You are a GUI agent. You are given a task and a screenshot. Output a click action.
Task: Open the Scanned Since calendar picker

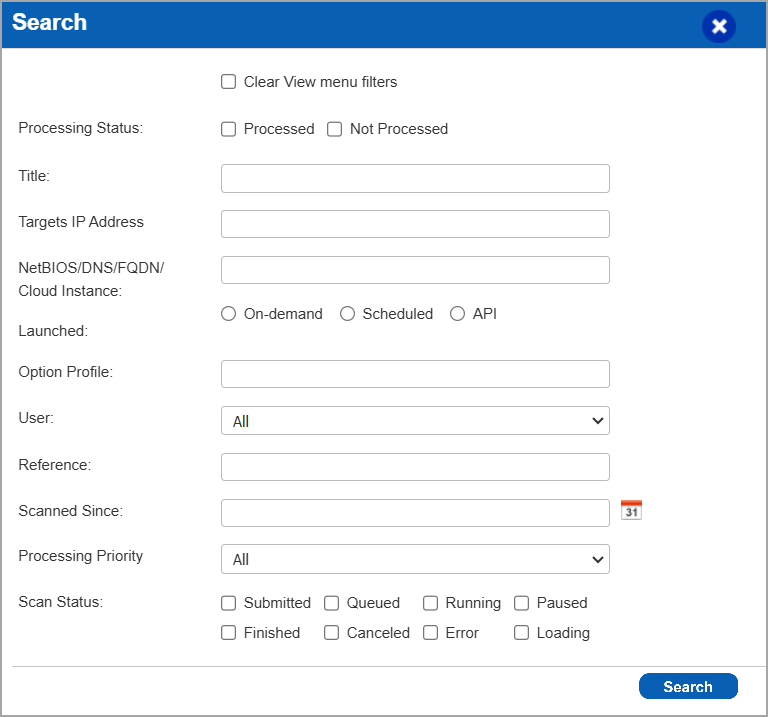pyautogui.click(x=631, y=511)
